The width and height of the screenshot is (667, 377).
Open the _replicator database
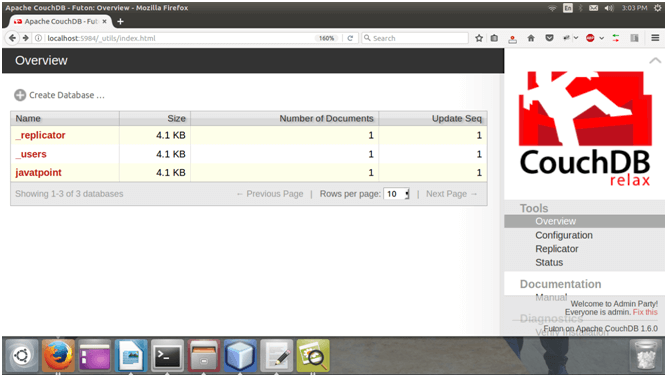tap(40, 135)
